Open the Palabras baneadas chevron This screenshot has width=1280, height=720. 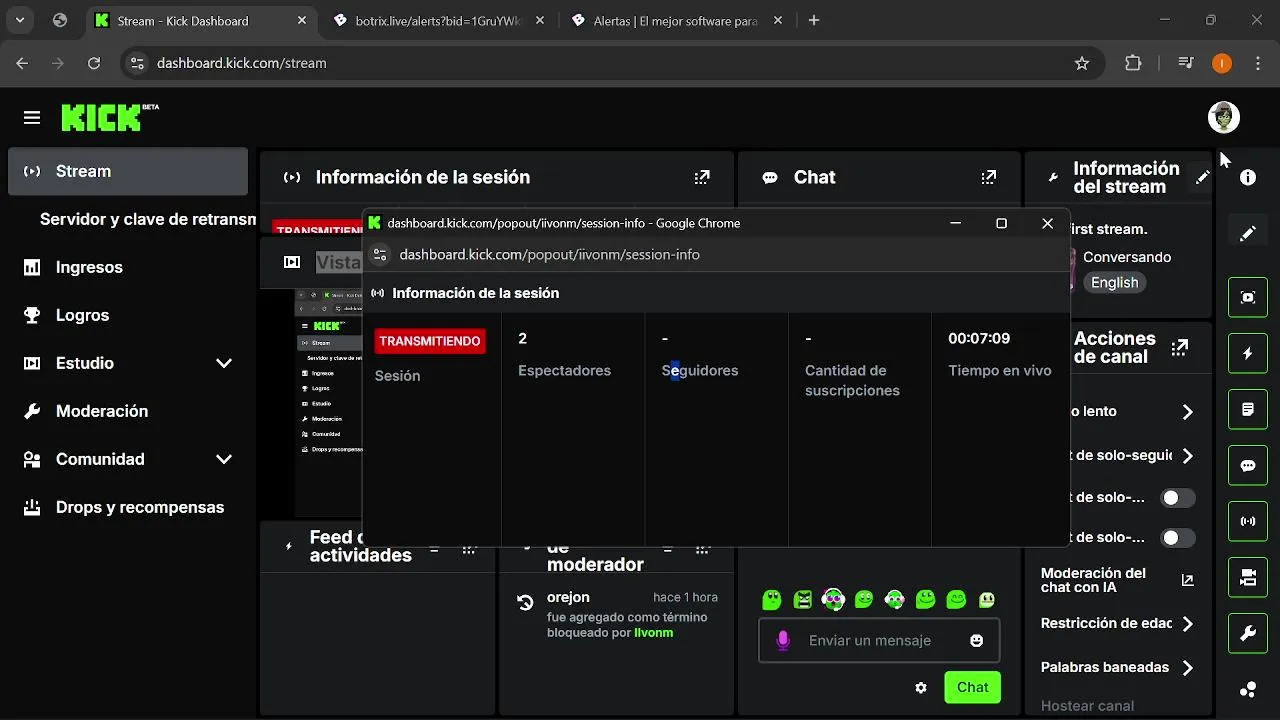[x=1187, y=667]
